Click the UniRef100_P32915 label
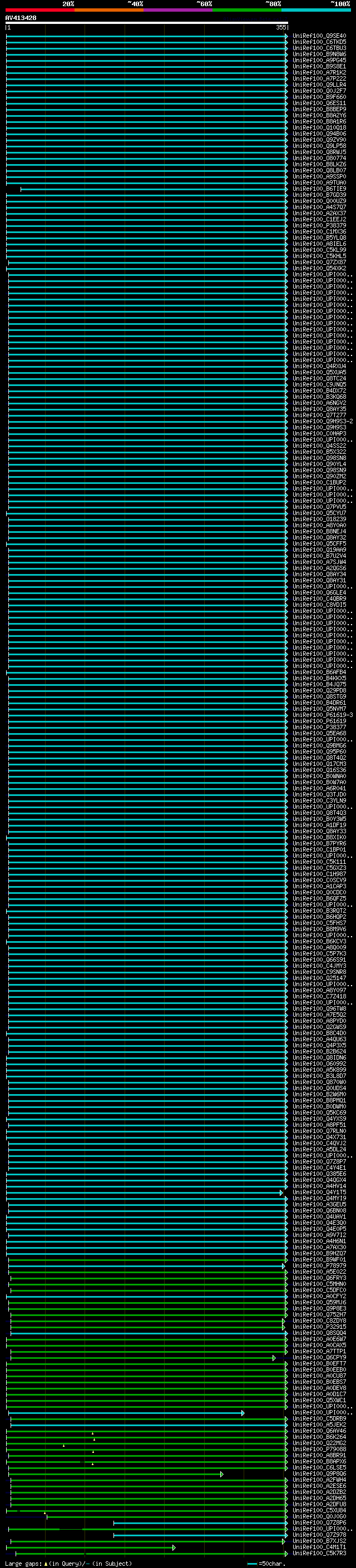356x1568 pixels. [319, 1327]
